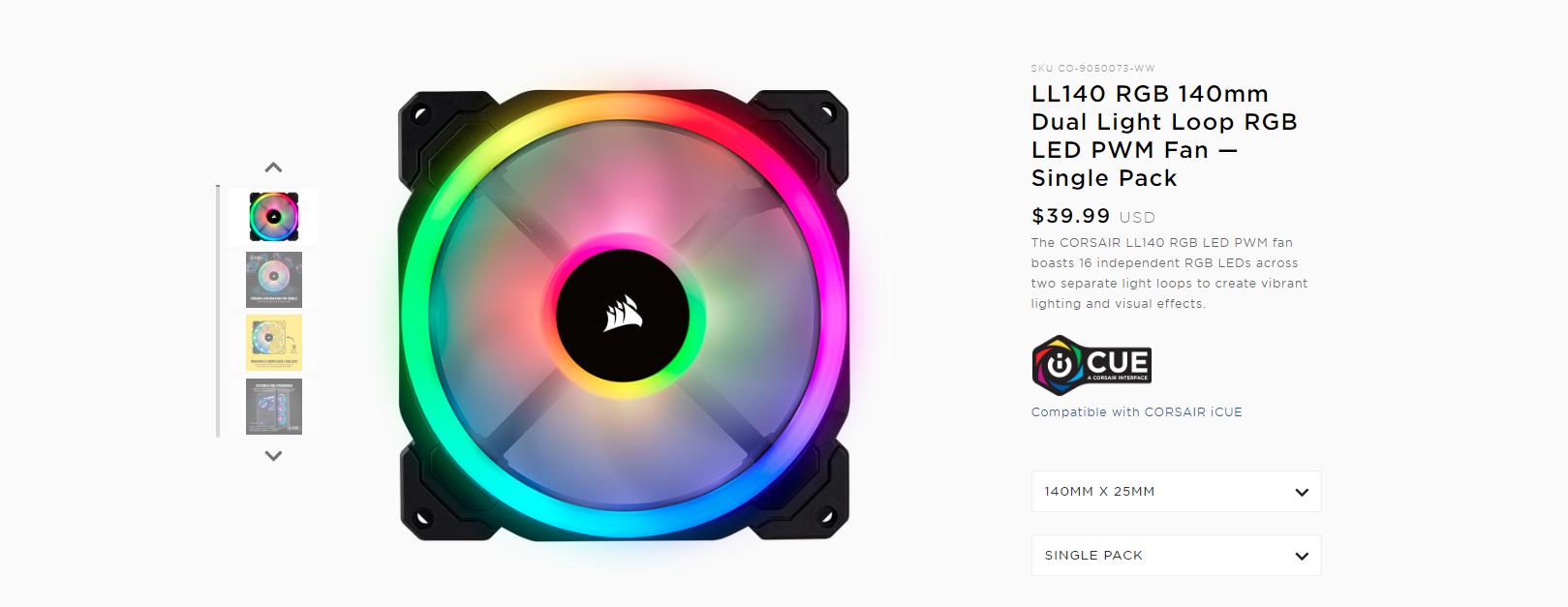Click the chevron arrow in 140MM X 25MM box
Screen dimensions: 1568x607
[1302, 492]
